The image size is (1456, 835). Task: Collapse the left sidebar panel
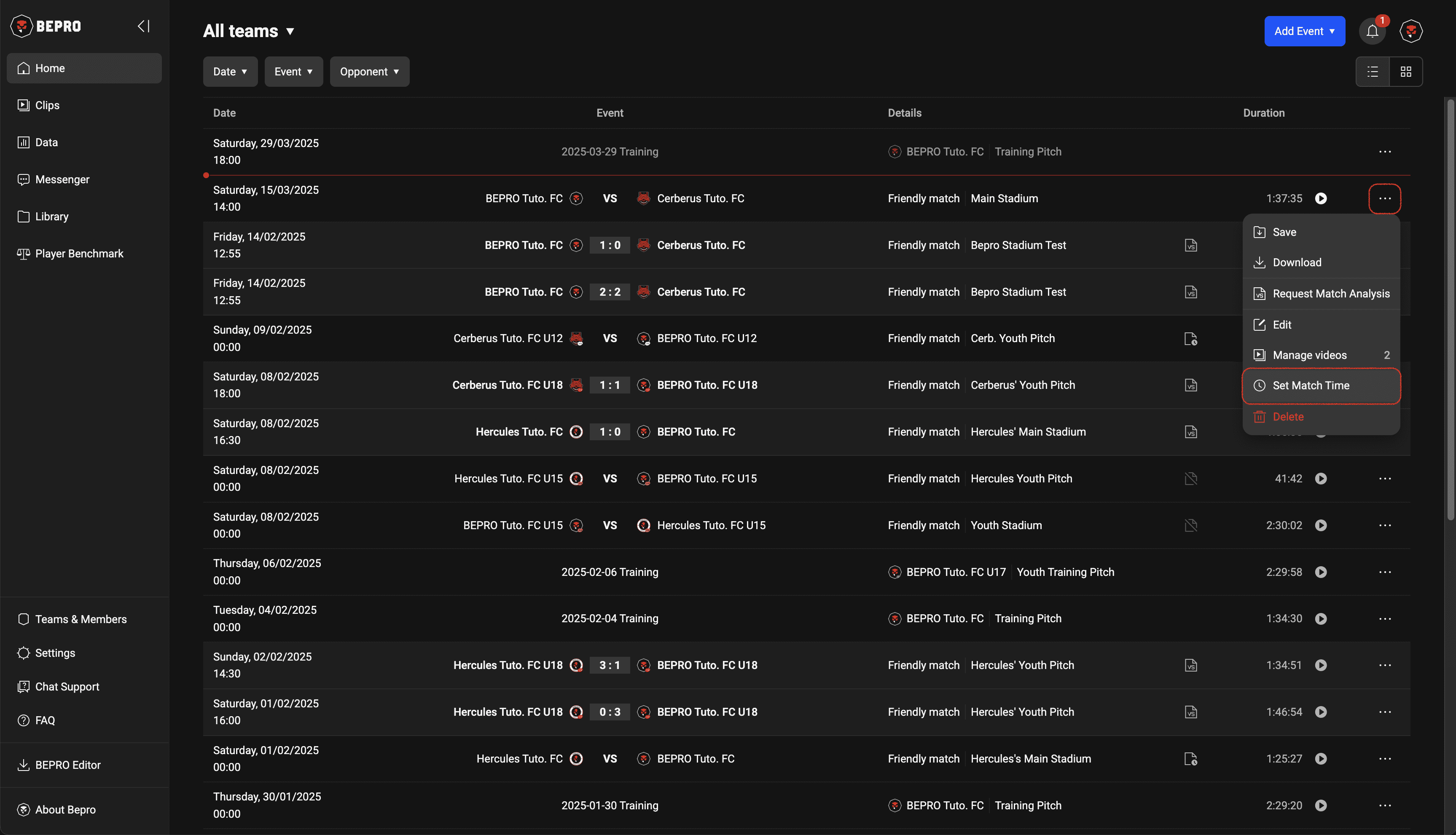[143, 27]
